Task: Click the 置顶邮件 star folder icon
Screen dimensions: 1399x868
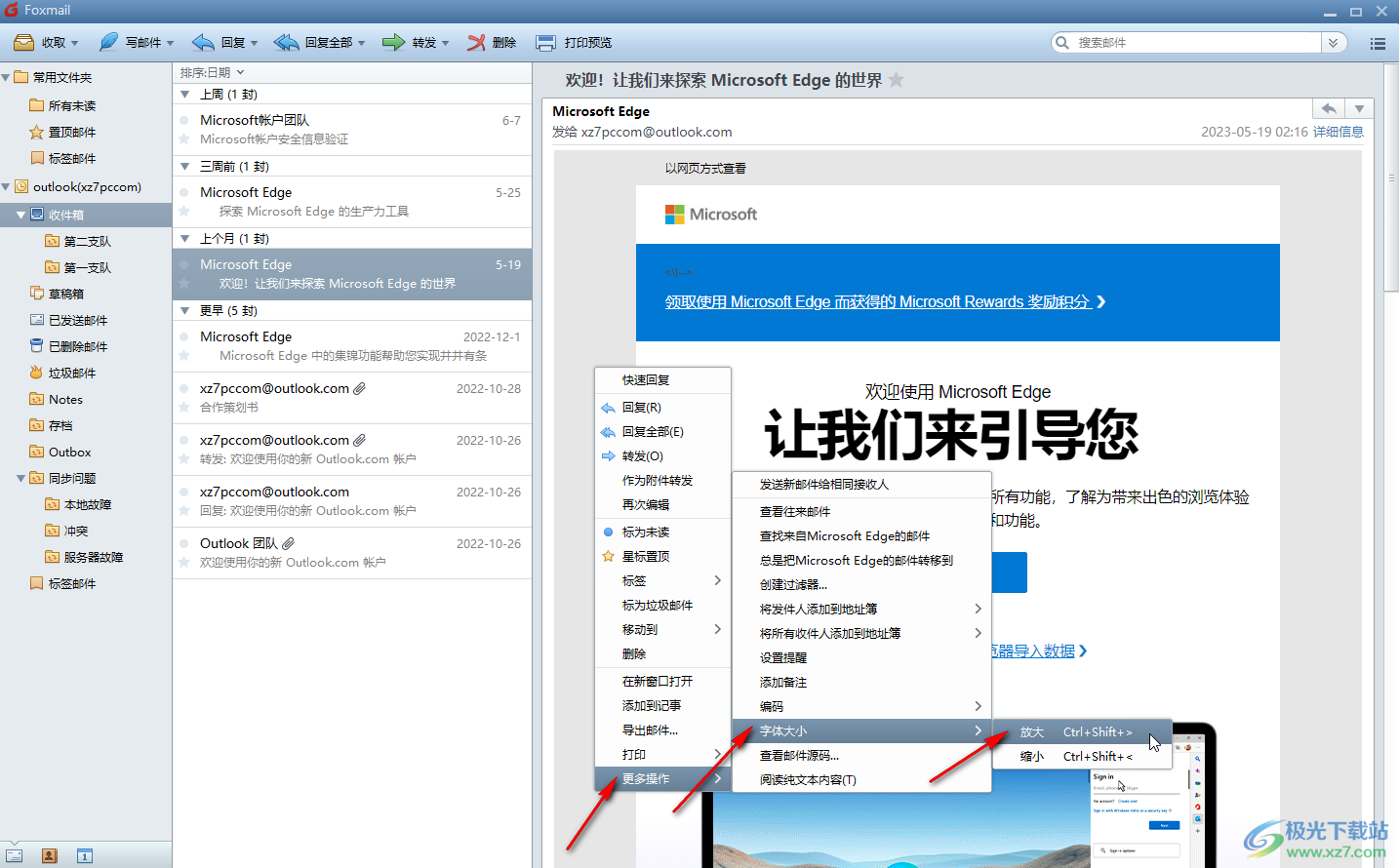Action: pyautogui.click(x=37, y=132)
